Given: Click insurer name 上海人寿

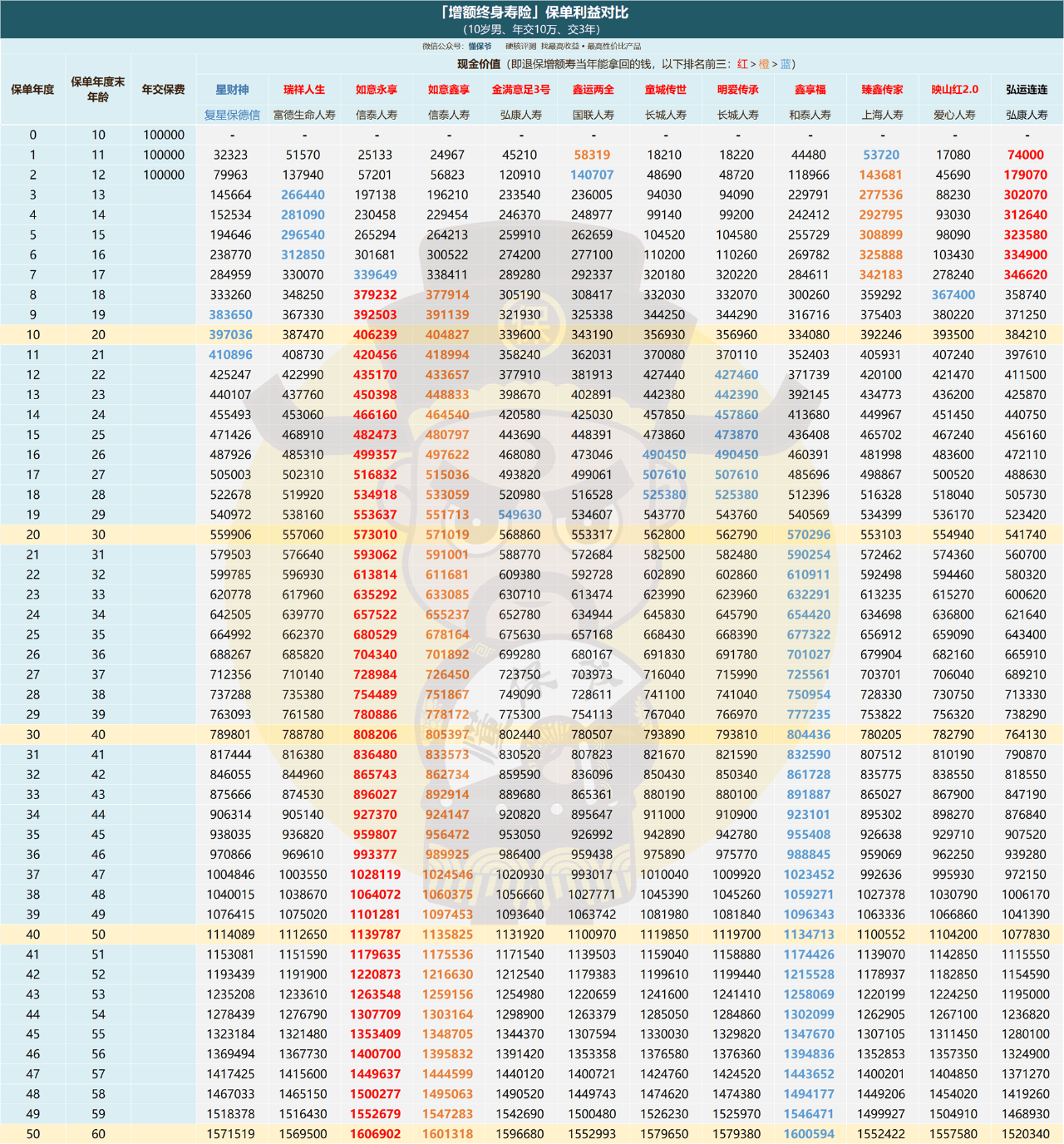Looking at the screenshot, I should [883, 115].
